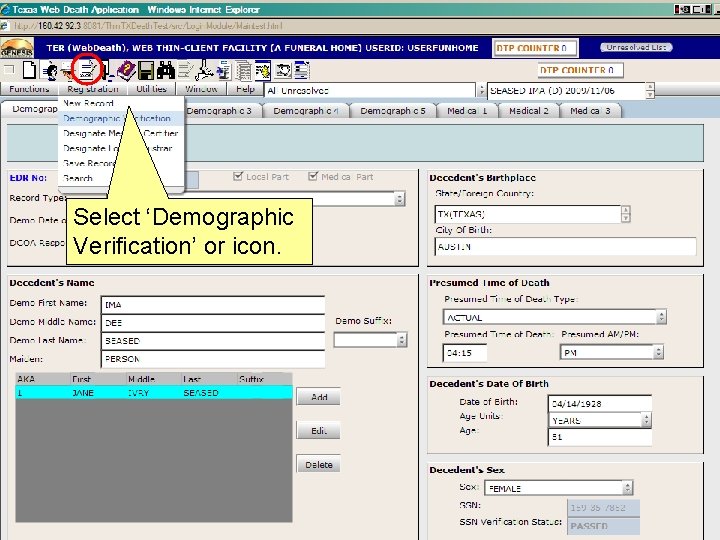Click the stamped envelope toolbar icon

click(x=283, y=70)
